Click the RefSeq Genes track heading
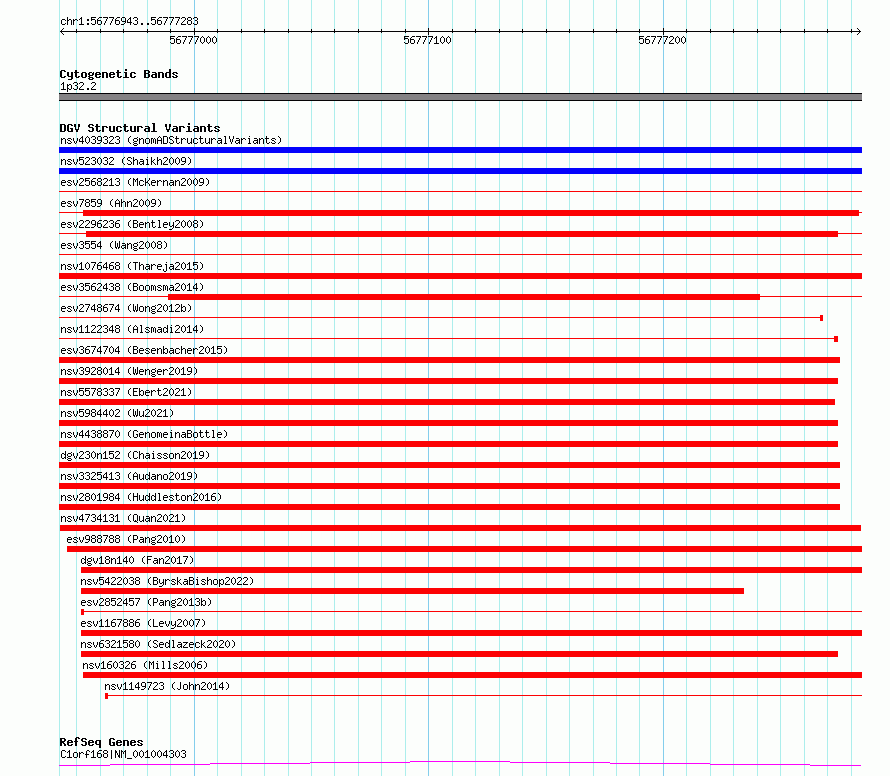Image resolution: width=890 pixels, height=776 pixels. (101, 742)
